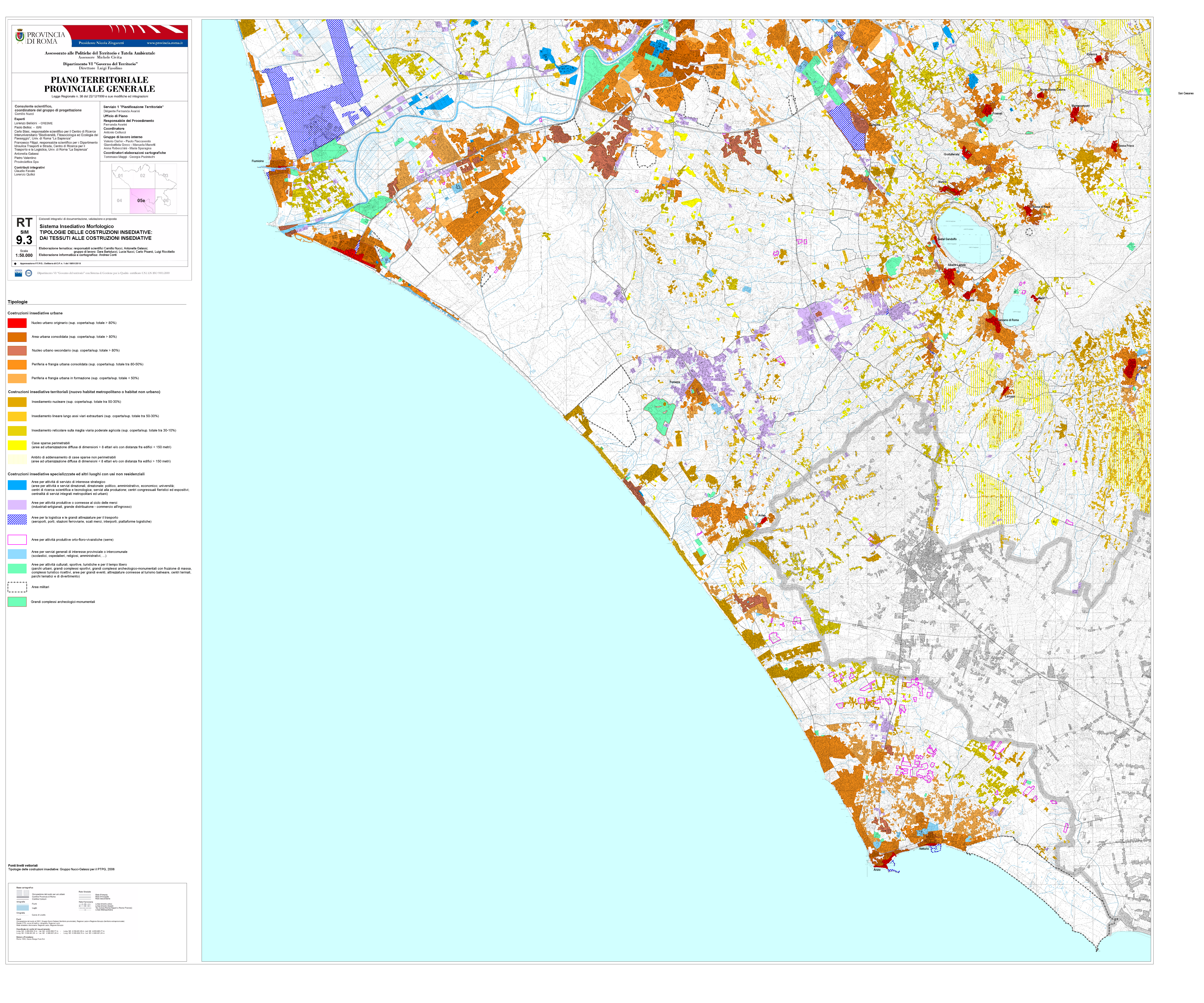Click the Pomezia town label
The height and width of the screenshot is (1003, 1204).
click(675, 382)
